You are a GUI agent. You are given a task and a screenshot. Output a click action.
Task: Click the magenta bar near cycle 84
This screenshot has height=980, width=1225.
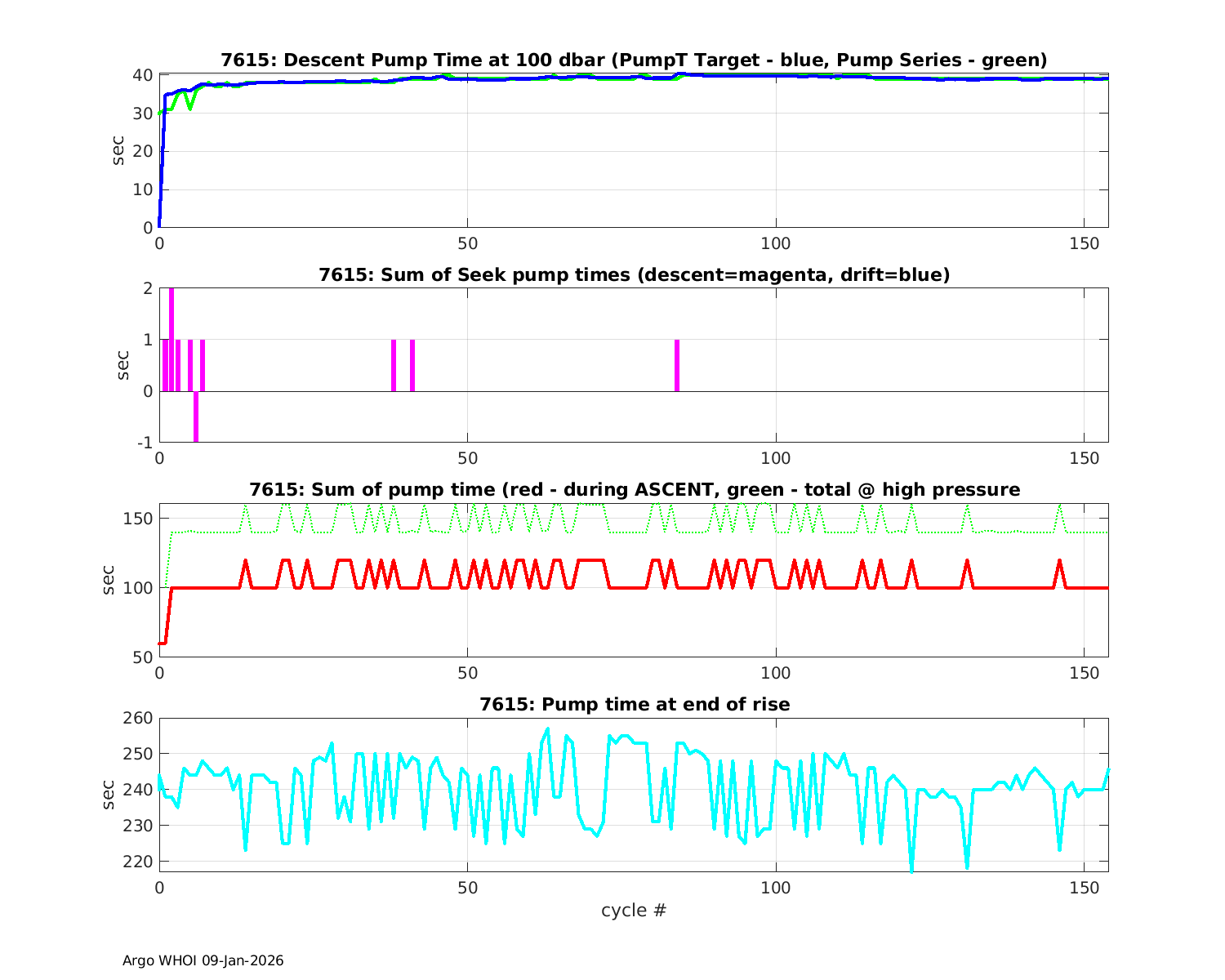coord(677,365)
